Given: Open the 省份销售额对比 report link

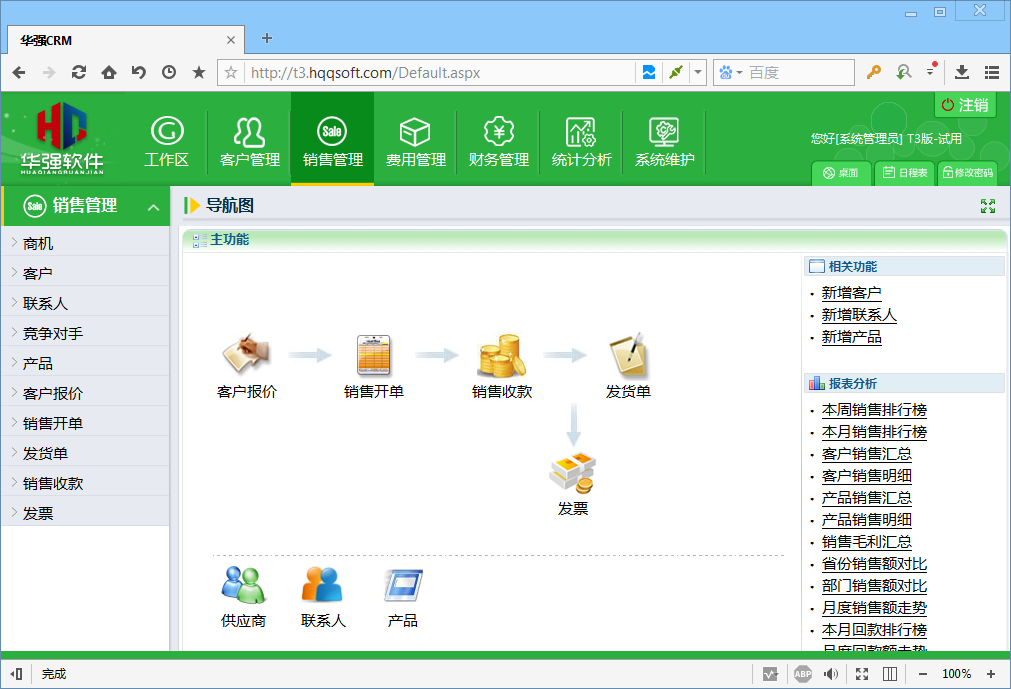Looking at the screenshot, I should click(x=874, y=564).
